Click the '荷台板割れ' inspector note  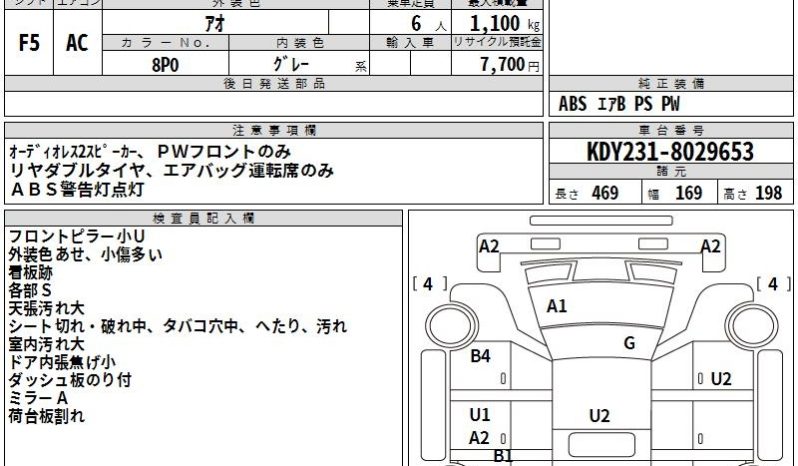click(46, 416)
